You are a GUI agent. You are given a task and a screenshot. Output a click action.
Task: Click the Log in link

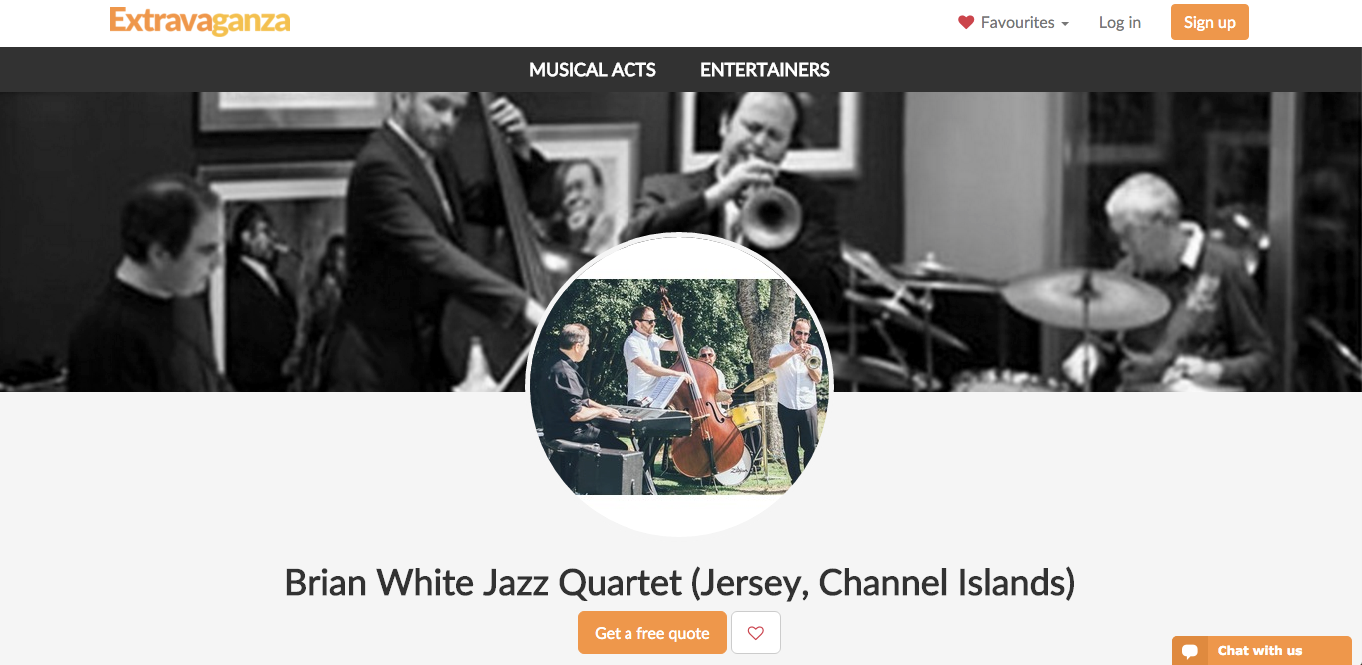click(x=1120, y=22)
